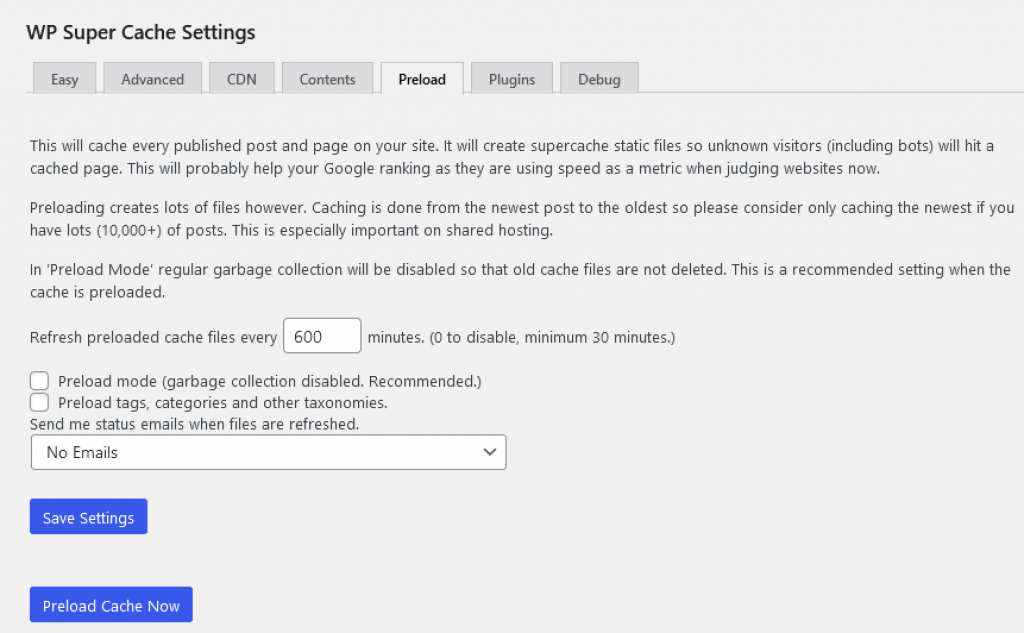Open the No Emails dropdown
1024x633 pixels.
268,452
